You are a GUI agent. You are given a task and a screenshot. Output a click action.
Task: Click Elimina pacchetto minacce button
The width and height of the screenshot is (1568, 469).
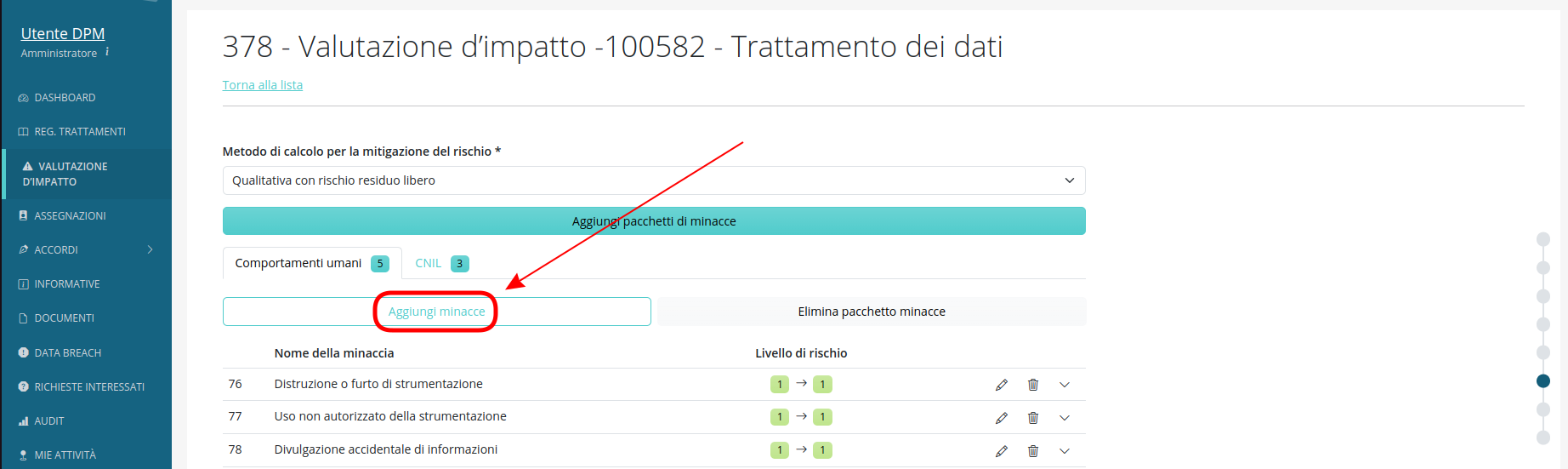[x=872, y=312]
